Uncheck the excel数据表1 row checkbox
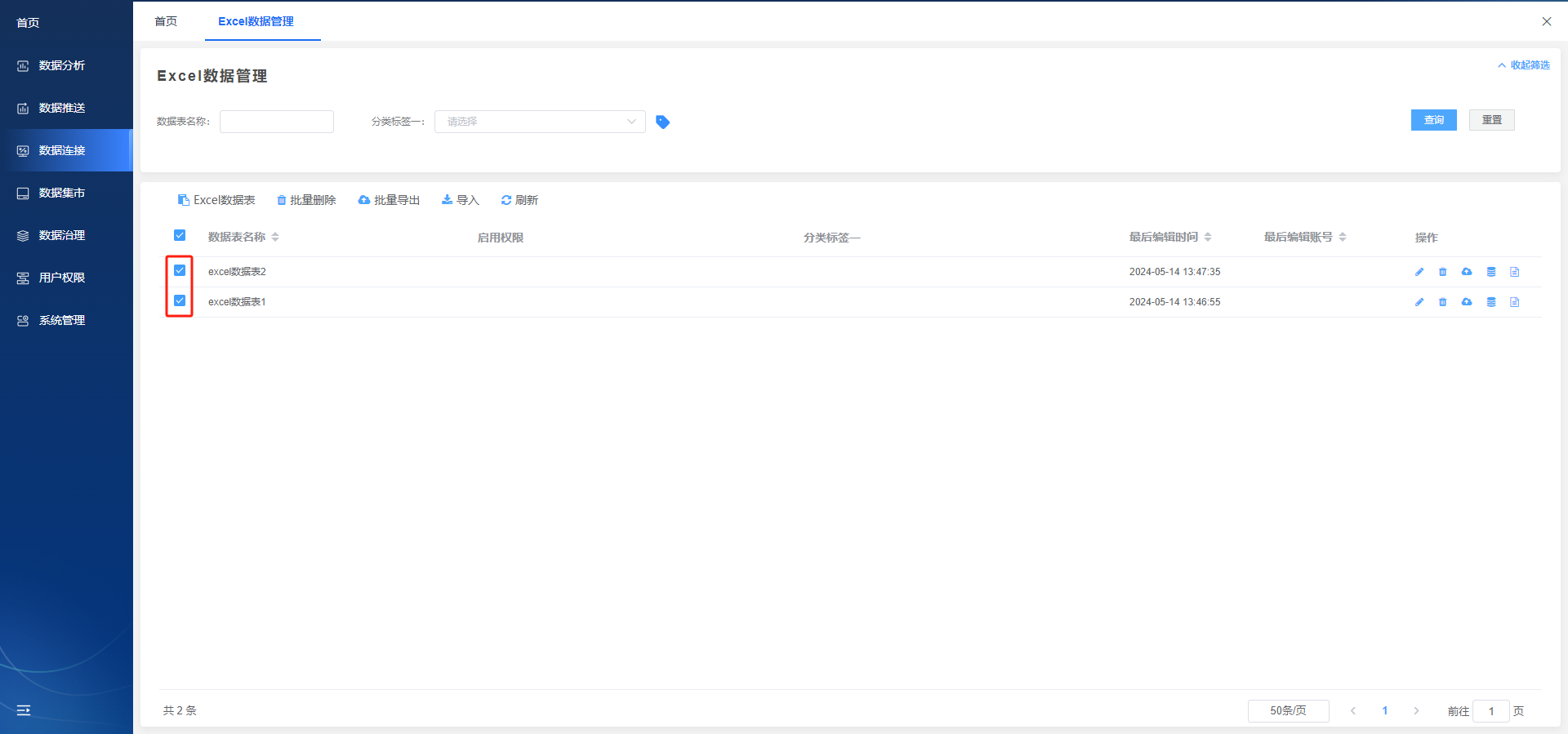This screenshot has width=1568, height=734. (x=180, y=300)
